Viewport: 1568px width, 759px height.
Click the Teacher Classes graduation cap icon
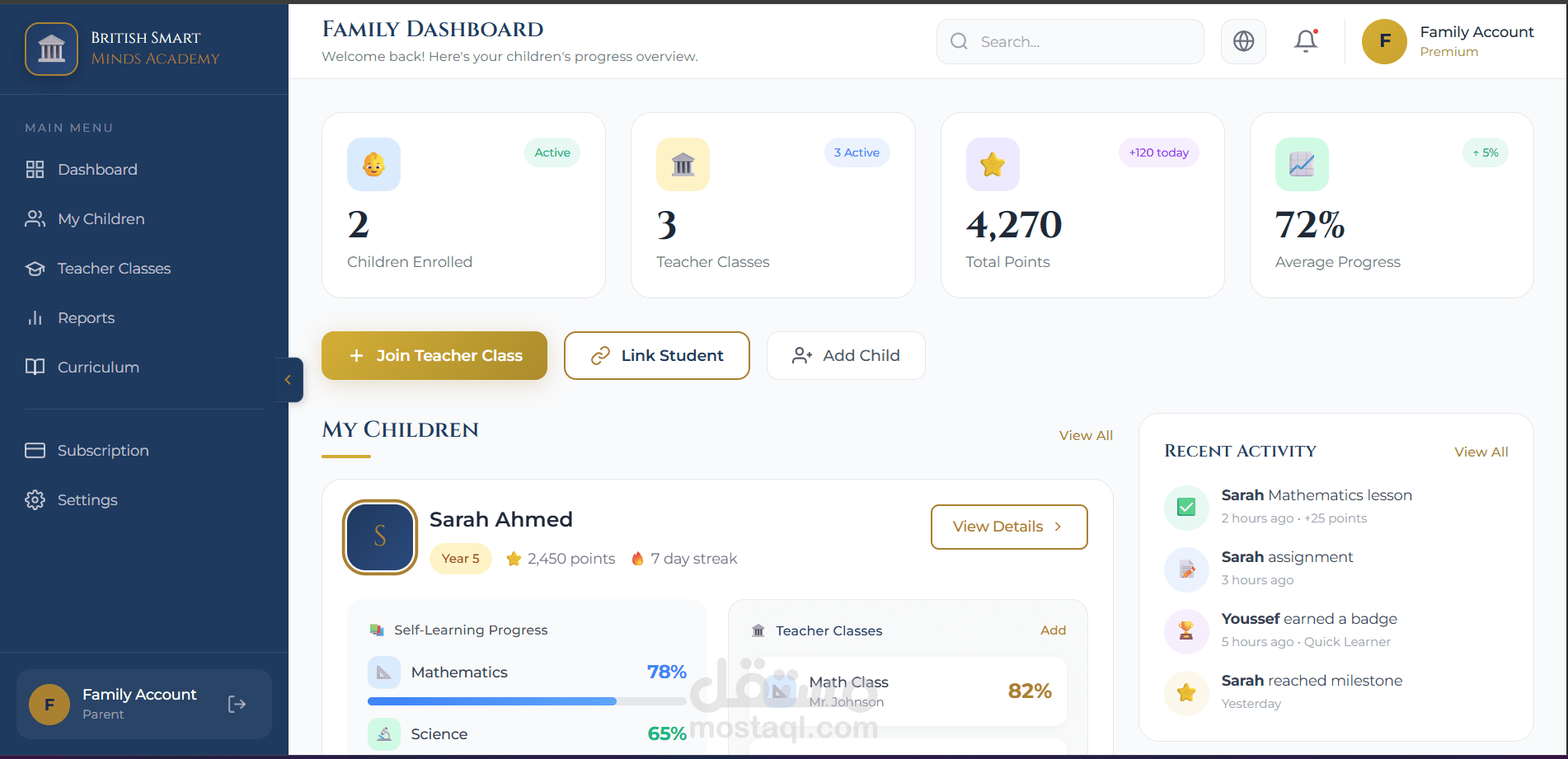tap(35, 269)
